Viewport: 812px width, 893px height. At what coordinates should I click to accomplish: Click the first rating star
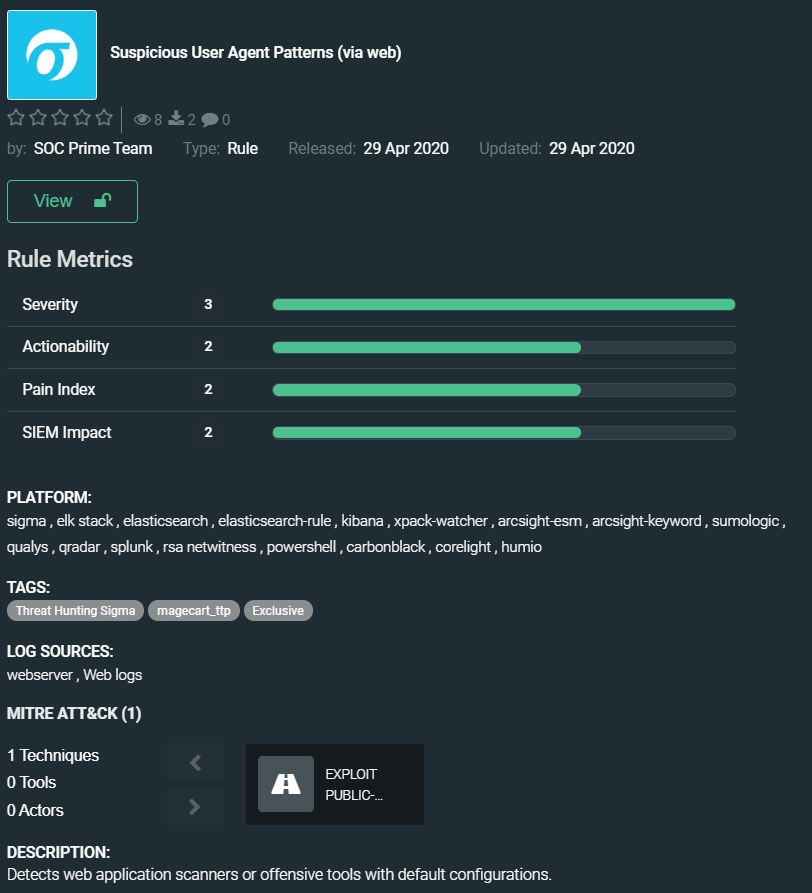(x=16, y=118)
